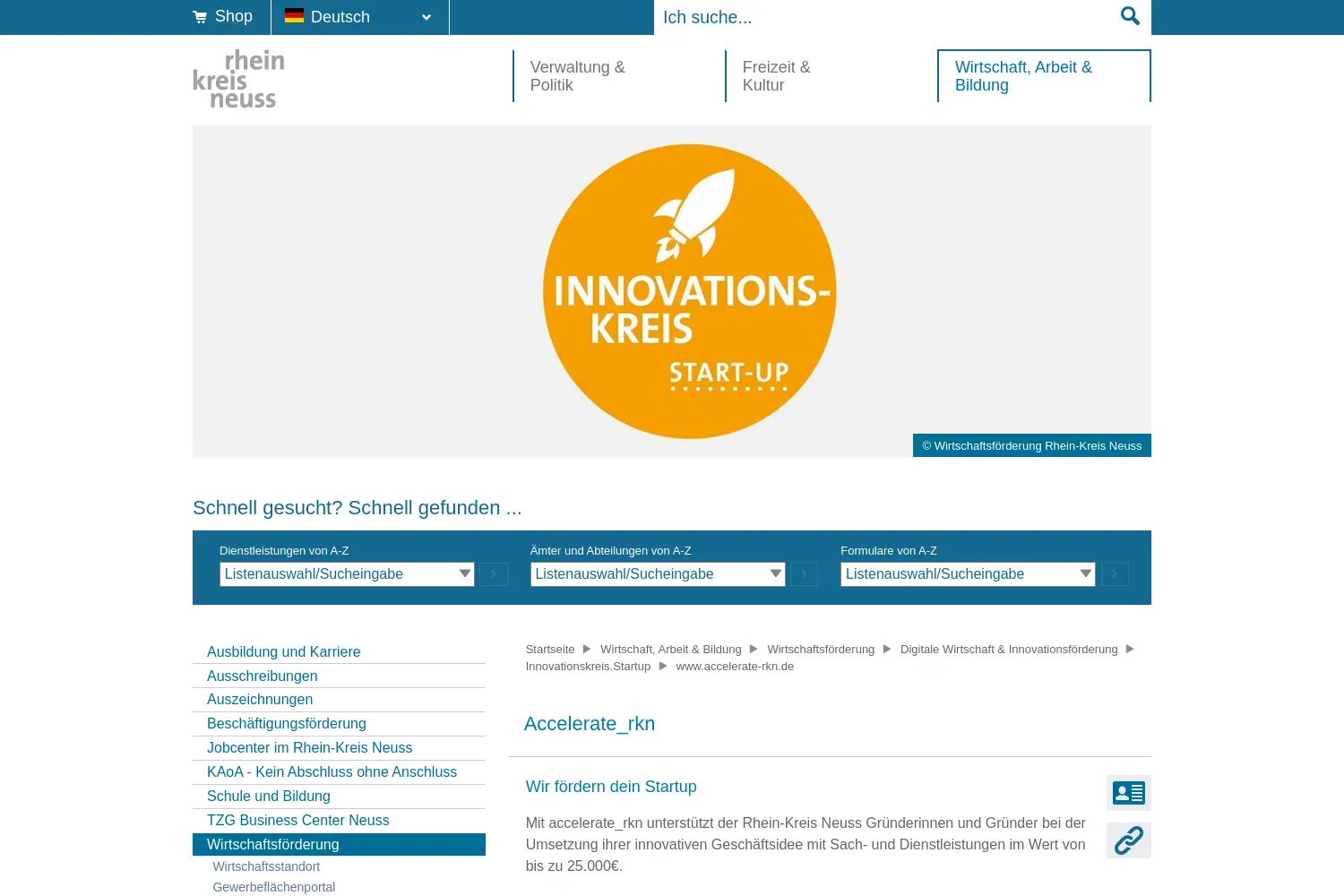Open Verwaltung & Politik menu
Screen dimensions: 1344x896
[x=578, y=76]
